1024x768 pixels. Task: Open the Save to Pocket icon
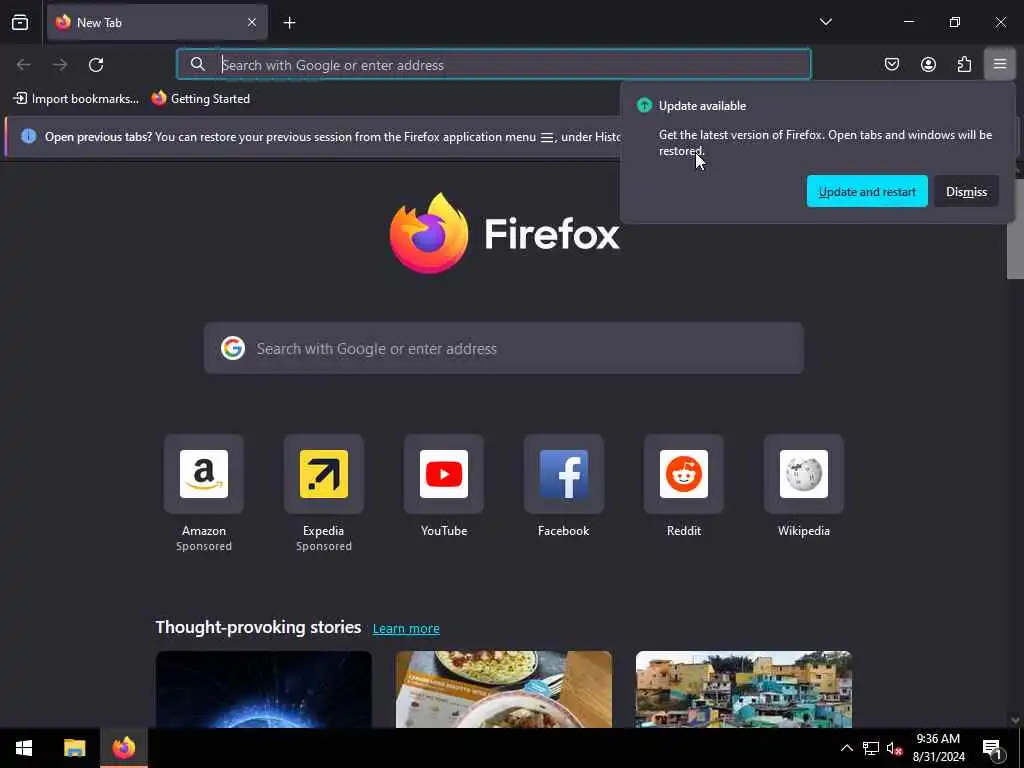pos(892,64)
